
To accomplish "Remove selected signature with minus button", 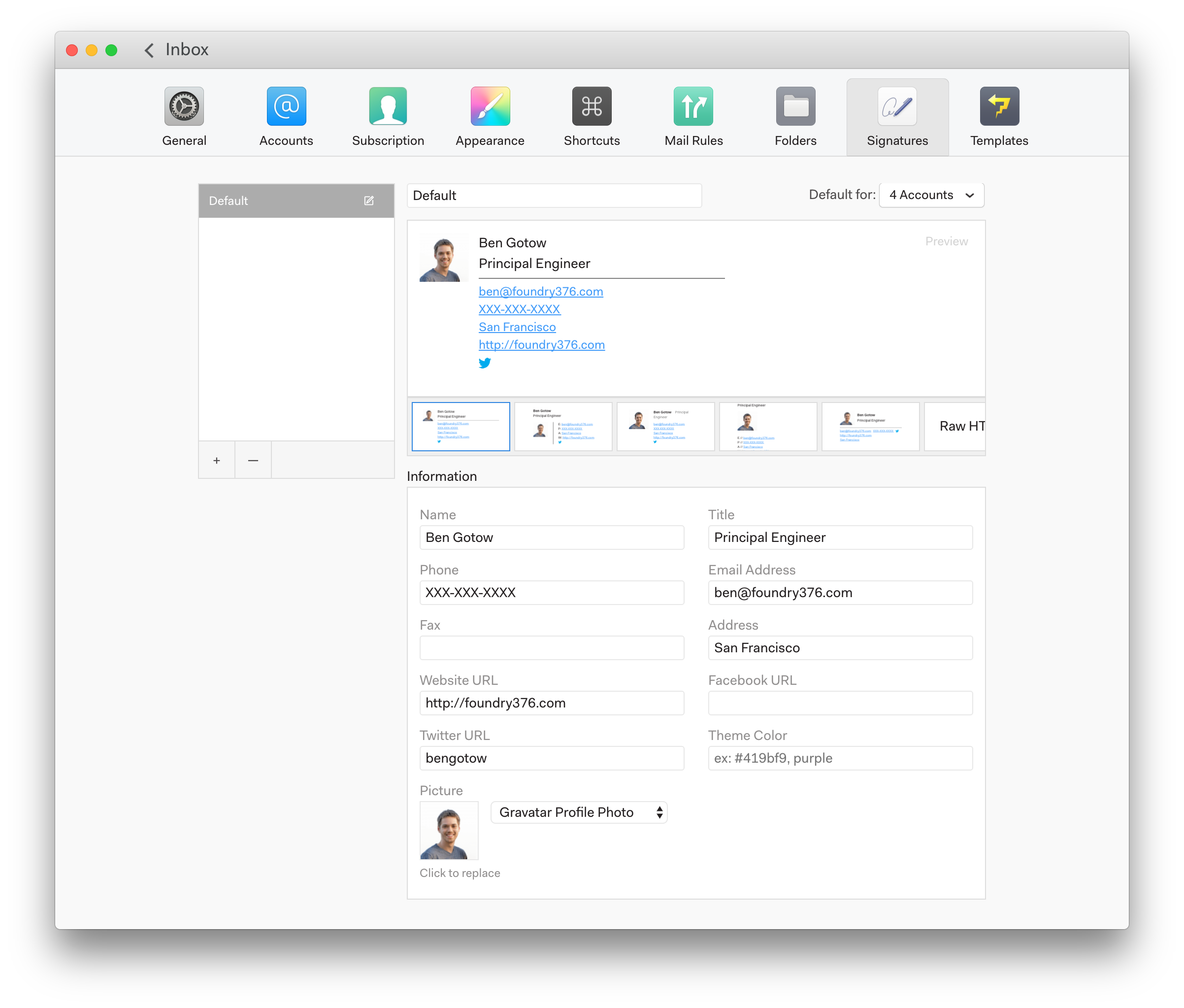I will (253, 460).
